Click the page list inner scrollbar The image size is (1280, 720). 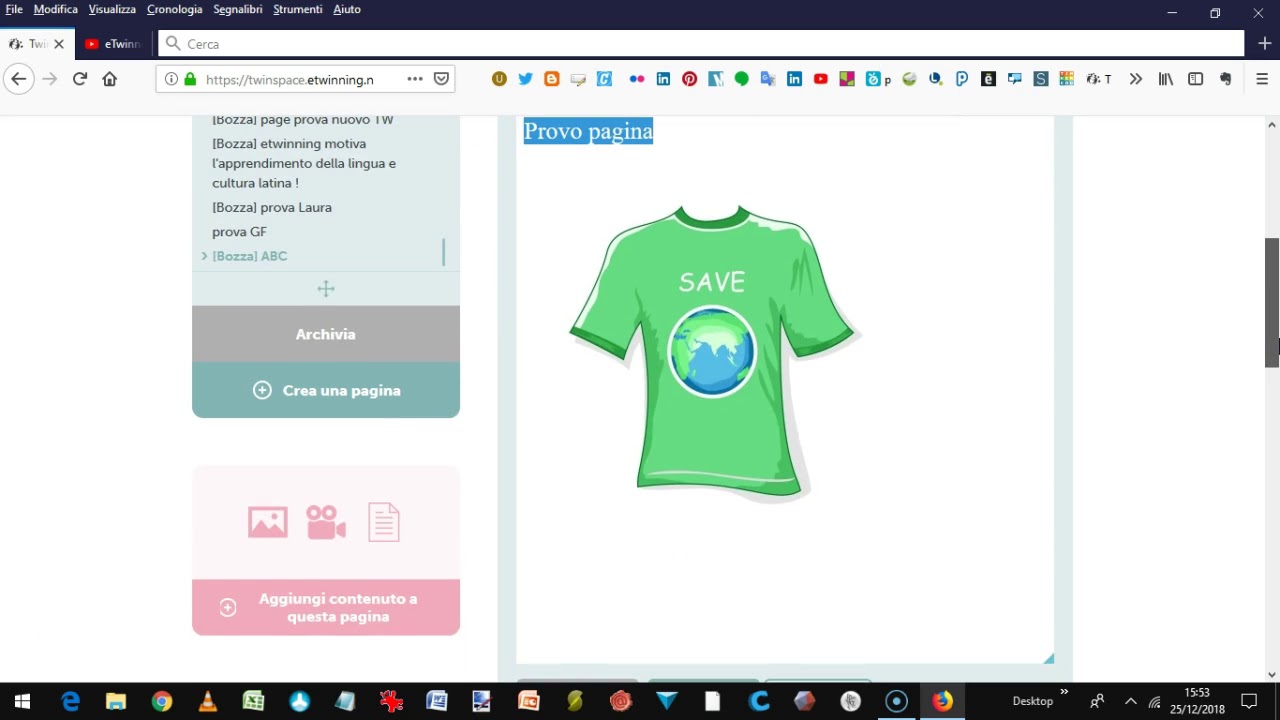pos(443,252)
